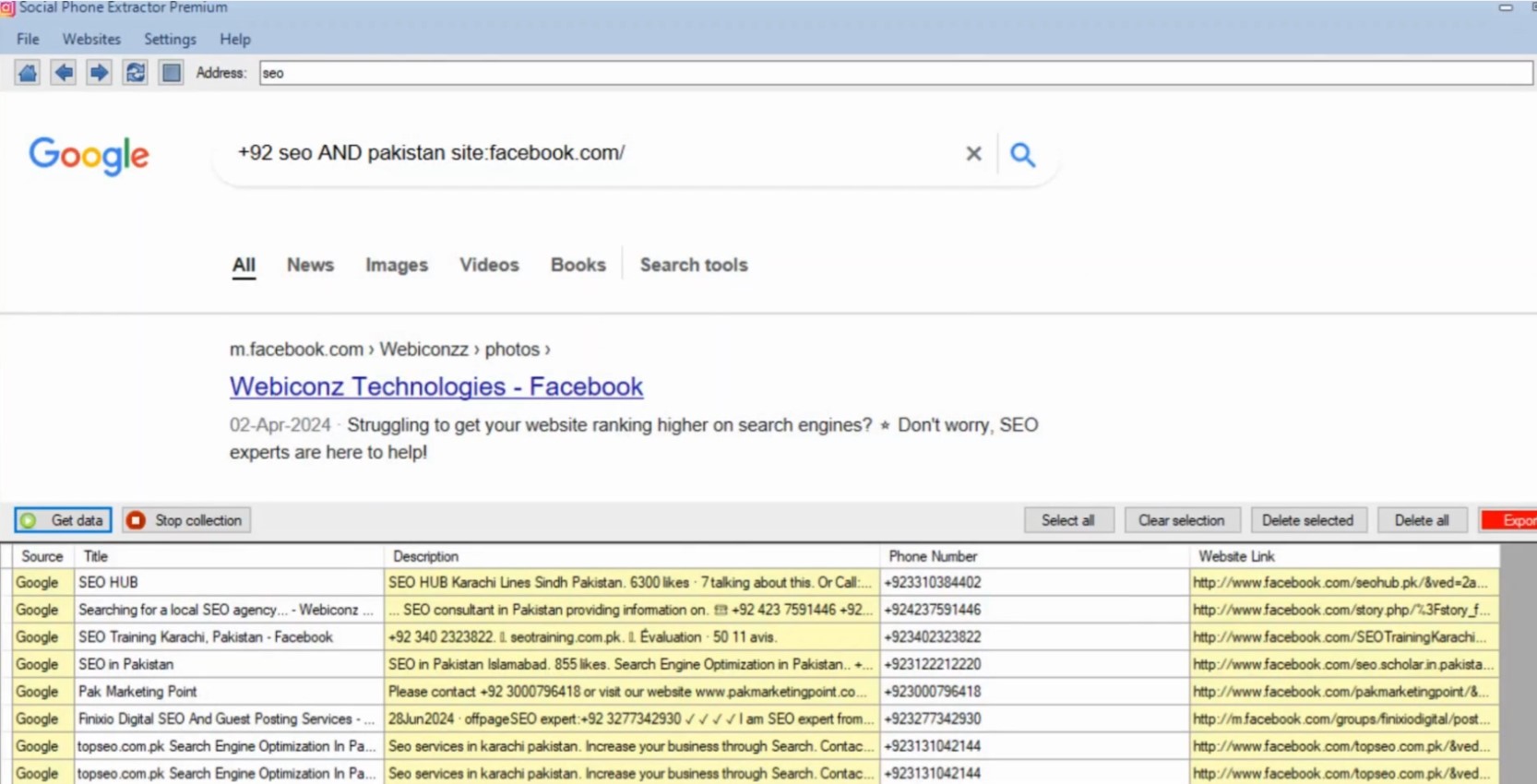Viewport: 1537px width, 784px height.
Task: Switch to the News search tab
Action: pos(310,265)
